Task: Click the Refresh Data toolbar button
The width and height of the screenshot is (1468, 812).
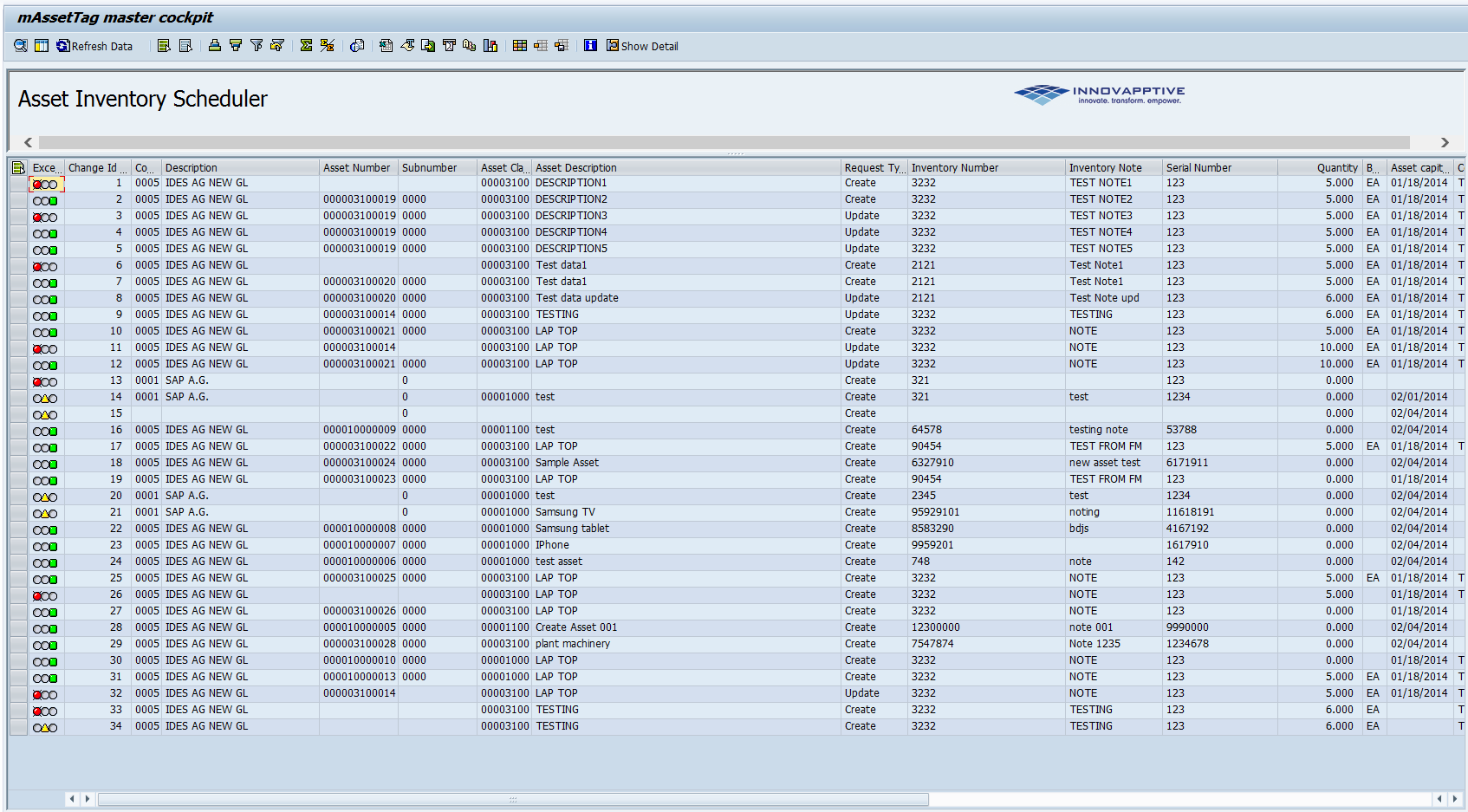Action: coord(94,46)
